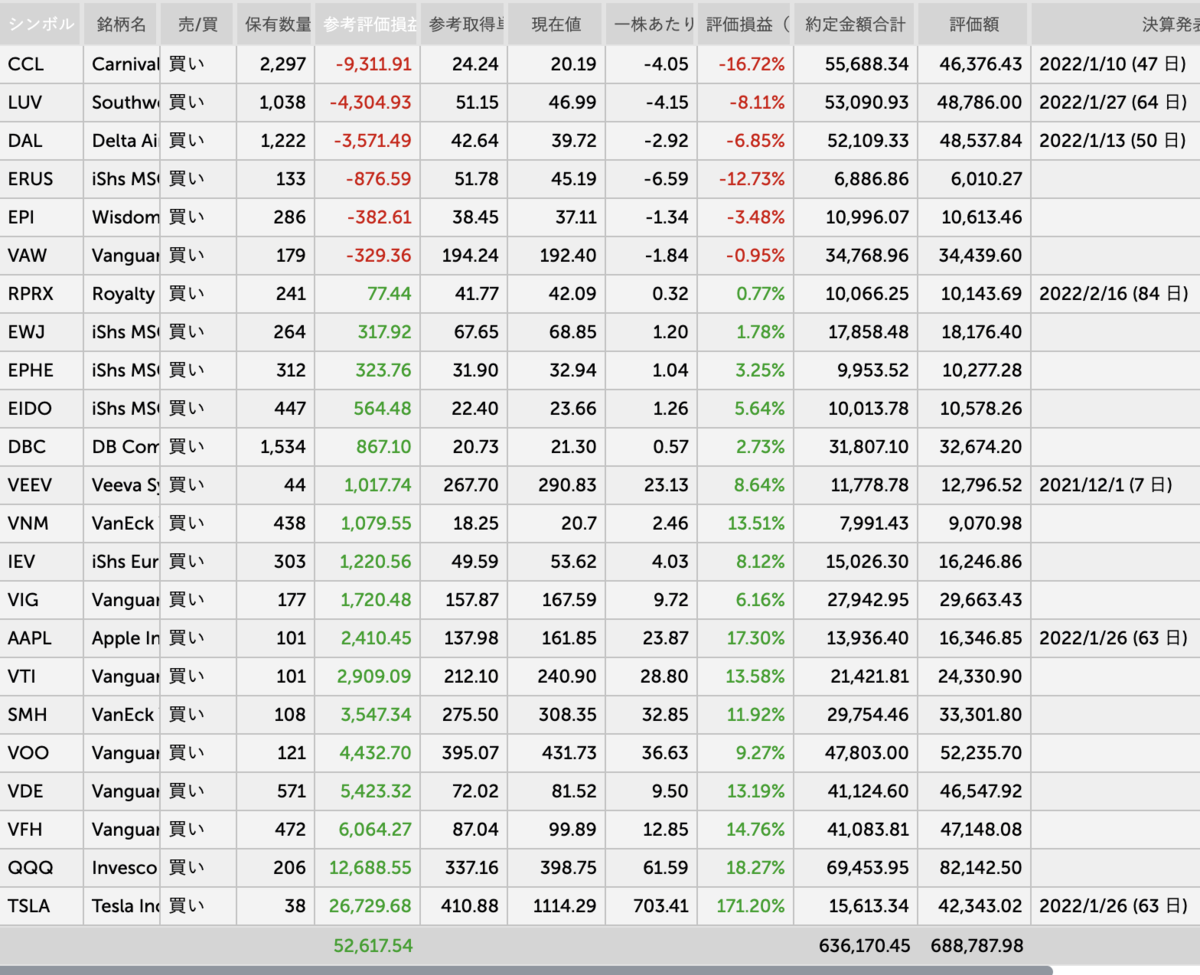Image resolution: width=1200 pixels, height=975 pixels.
Task: Click the 現在値 column header
Action: (x=556, y=24)
